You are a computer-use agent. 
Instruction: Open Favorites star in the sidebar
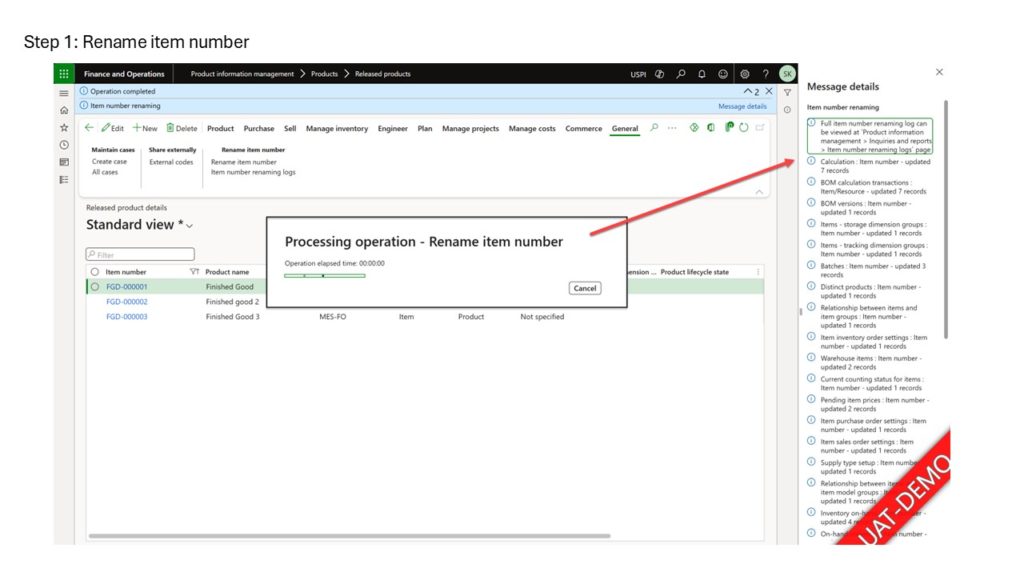[x=64, y=128]
